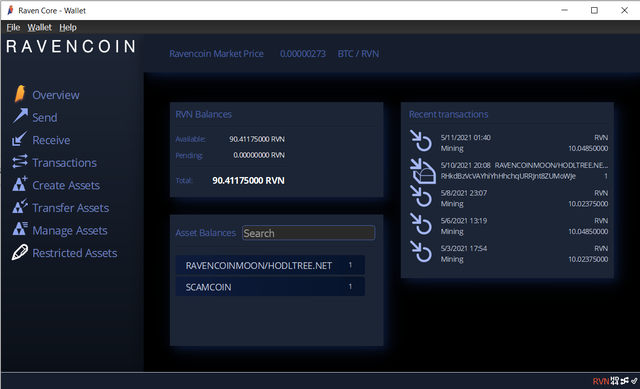The width and height of the screenshot is (640, 389).
Task: Click the RVN unit indicator in status bar
Action: tap(601, 381)
